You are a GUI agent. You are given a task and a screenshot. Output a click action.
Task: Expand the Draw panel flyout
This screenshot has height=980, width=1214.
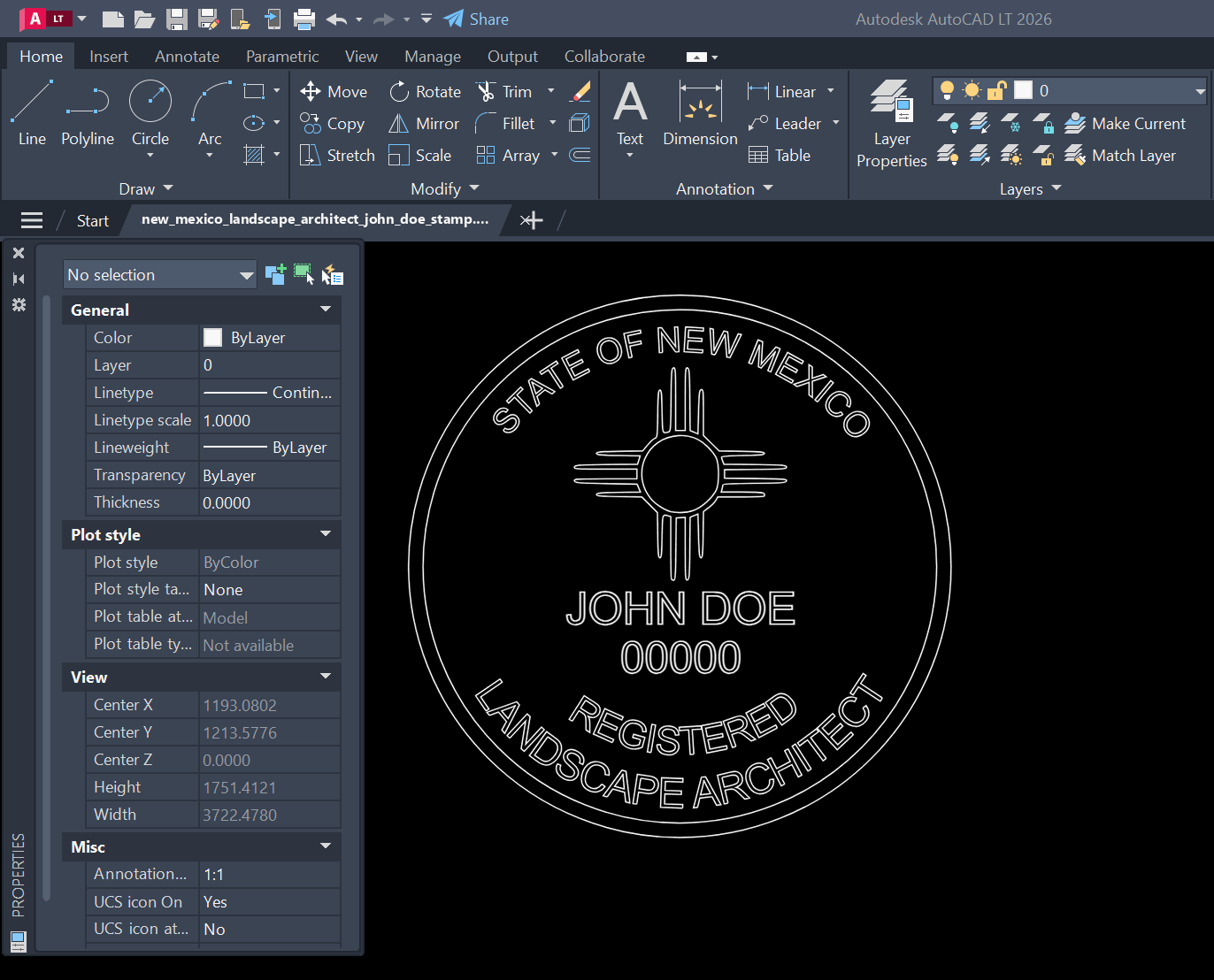point(146,188)
